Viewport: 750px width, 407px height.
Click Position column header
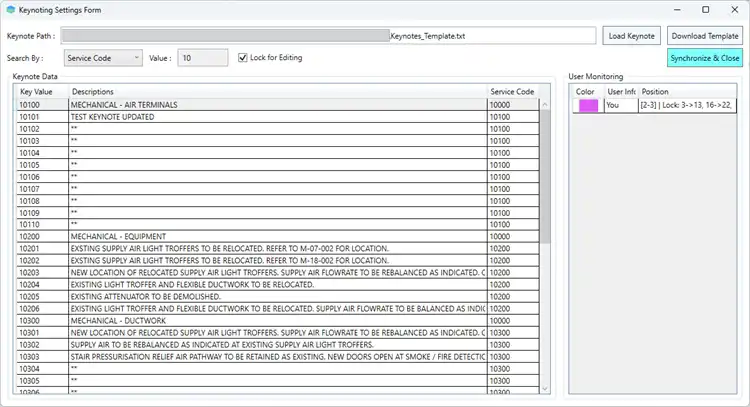pyautogui.click(x=688, y=91)
